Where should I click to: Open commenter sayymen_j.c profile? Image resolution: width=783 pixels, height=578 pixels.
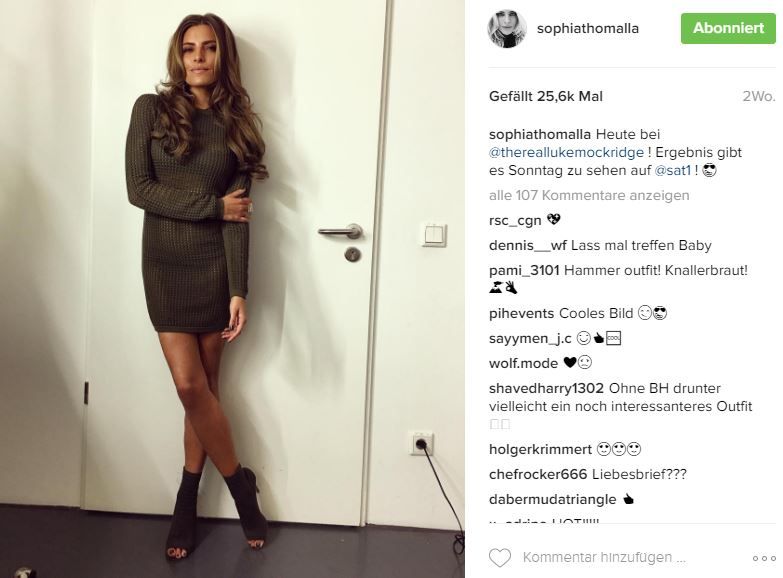530,338
